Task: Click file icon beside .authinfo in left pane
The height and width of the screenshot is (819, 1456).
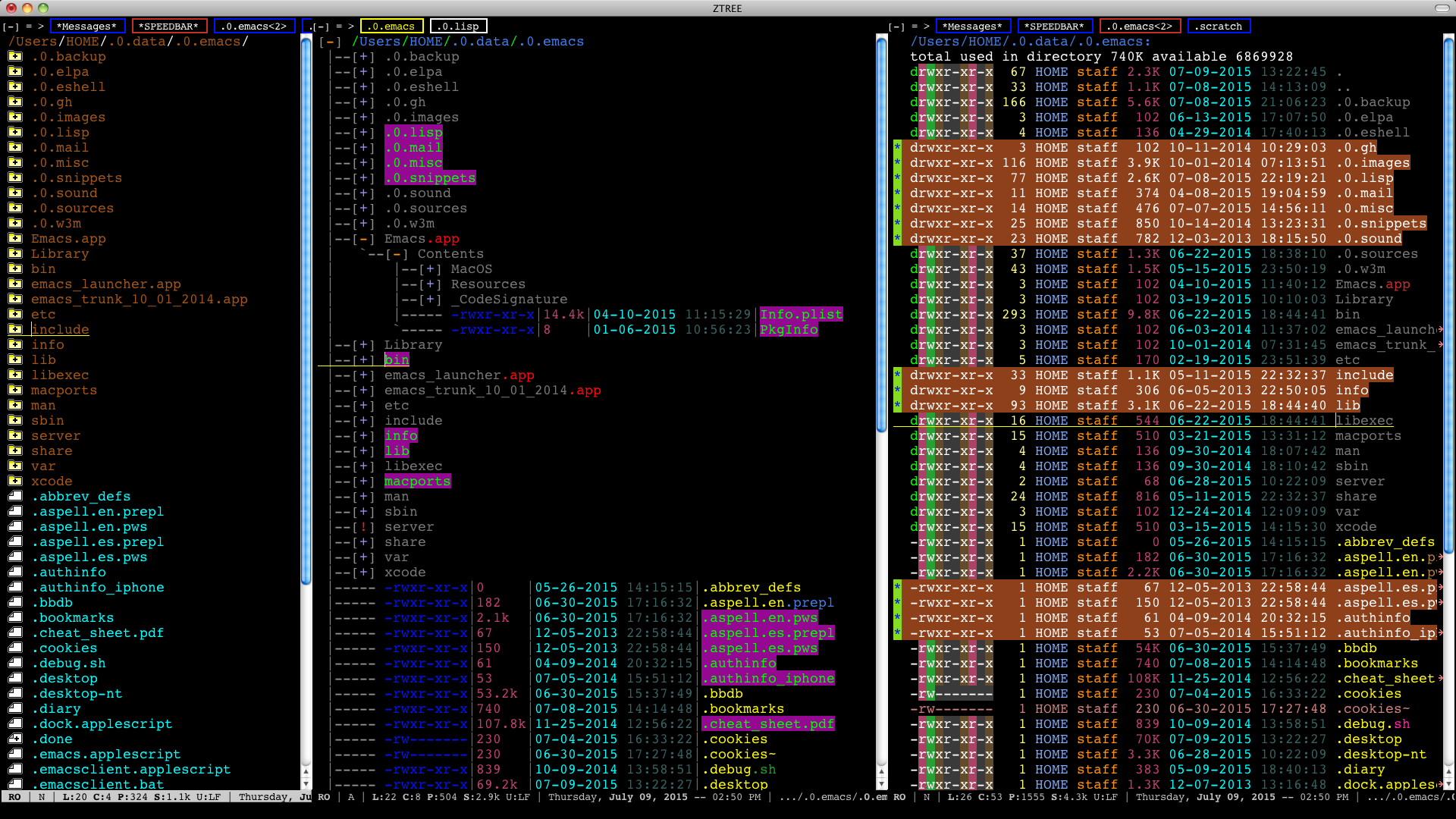Action: pos(15,572)
